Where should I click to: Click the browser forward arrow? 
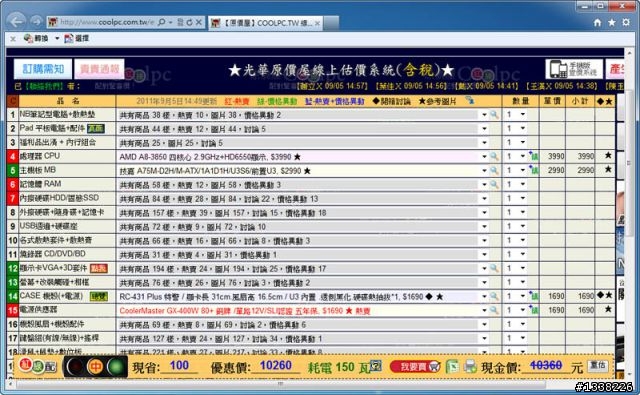(x=36, y=21)
